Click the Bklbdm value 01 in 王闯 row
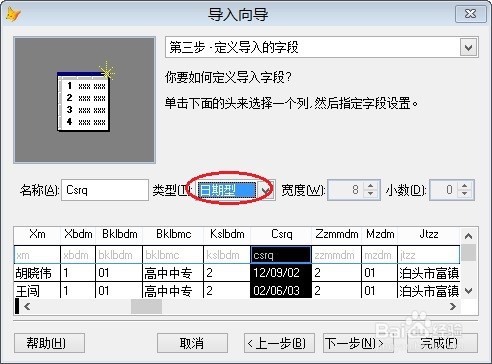 119,290
